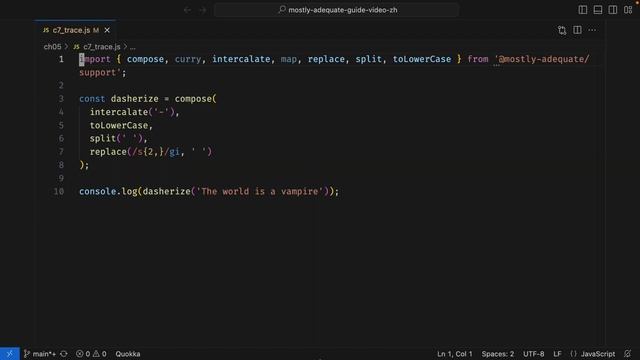Close the c7_trace.js tab
This screenshot has height=360, width=640.
(x=107, y=30)
